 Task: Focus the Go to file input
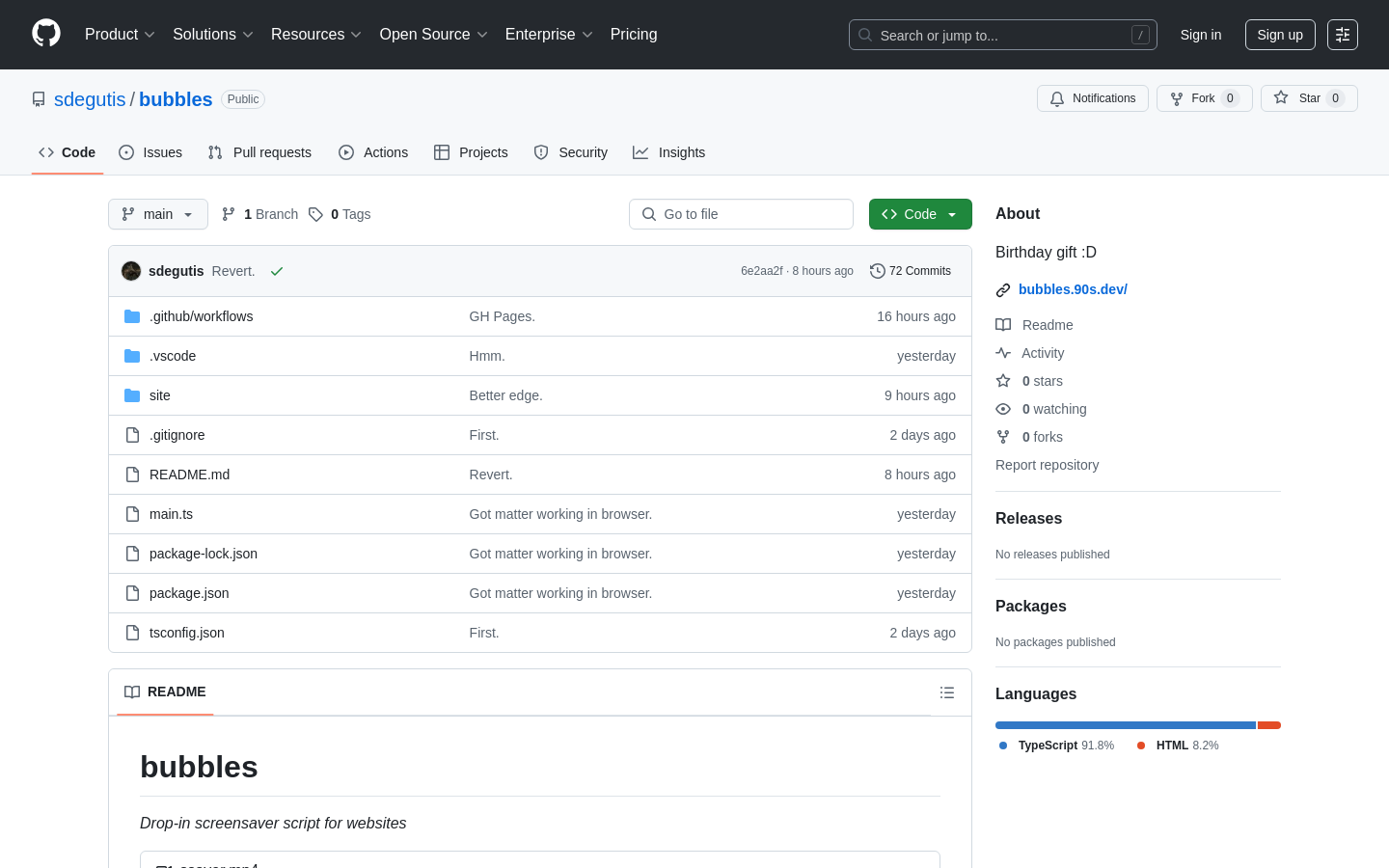point(741,214)
